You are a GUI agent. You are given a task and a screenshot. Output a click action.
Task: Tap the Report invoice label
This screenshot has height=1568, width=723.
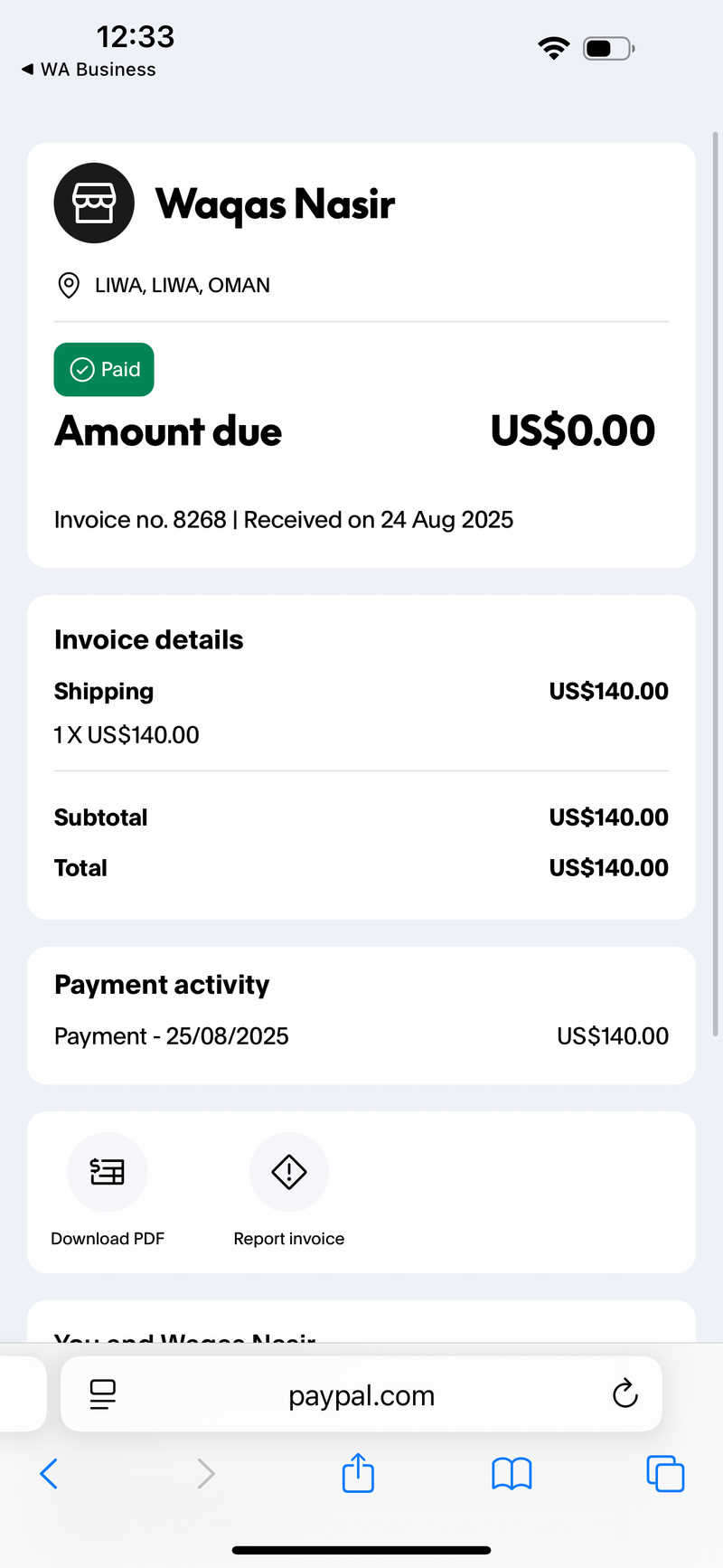[x=289, y=1239]
